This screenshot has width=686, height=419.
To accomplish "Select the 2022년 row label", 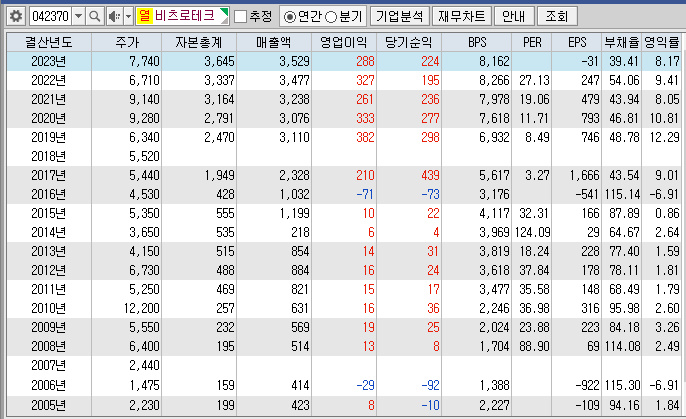I will tap(49, 80).
